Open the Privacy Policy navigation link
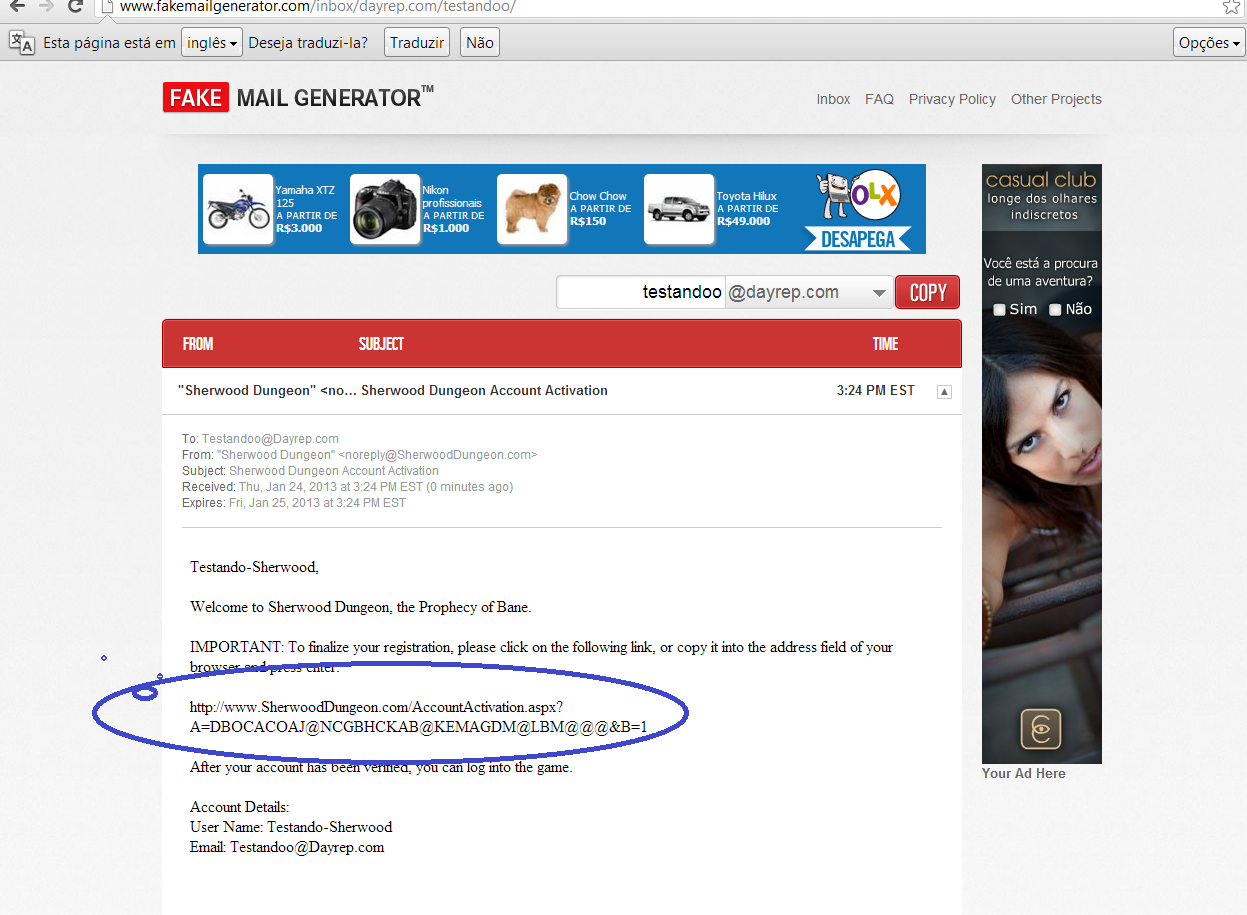This screenshot has height=915, width=1247. (952, 99)
